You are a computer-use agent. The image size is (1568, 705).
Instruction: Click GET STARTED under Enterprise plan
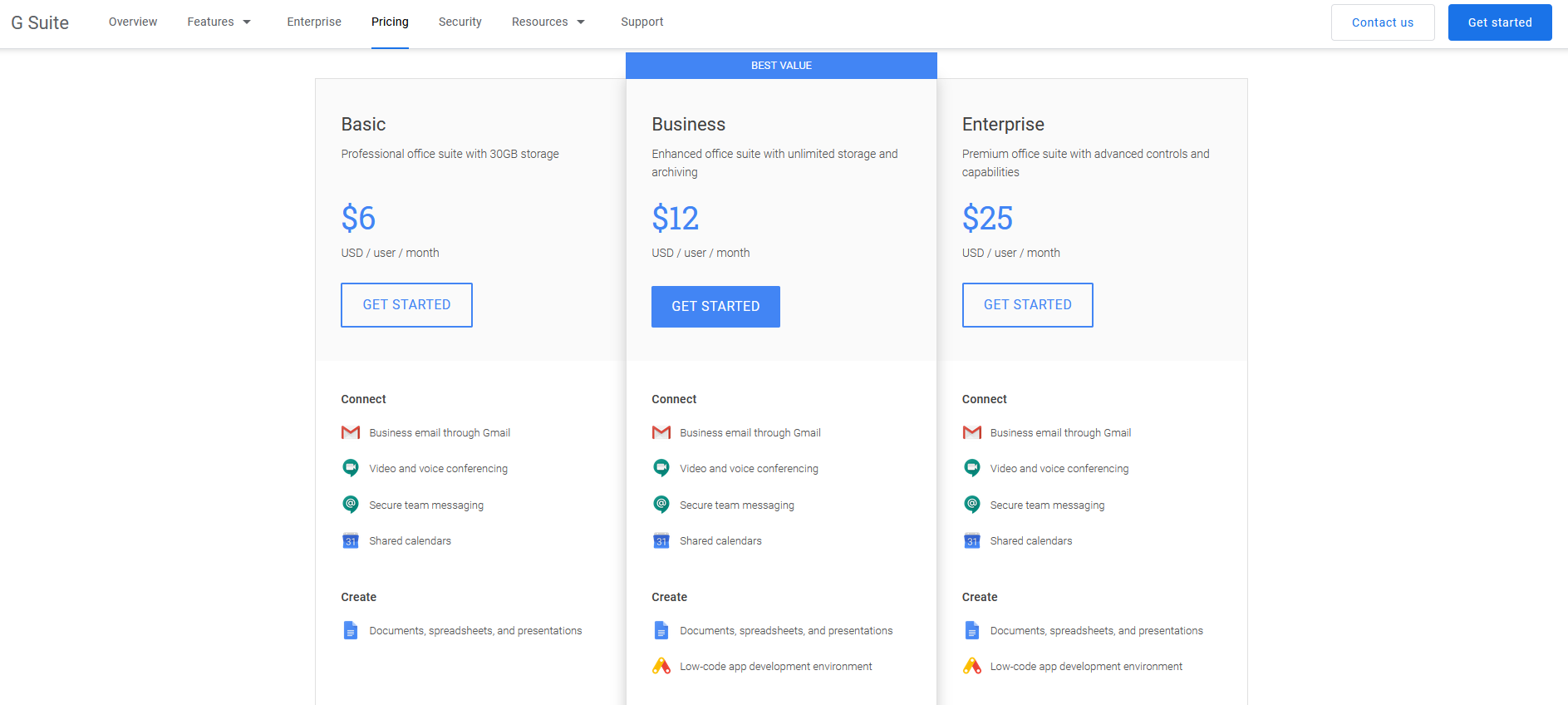pos(1028,305)
